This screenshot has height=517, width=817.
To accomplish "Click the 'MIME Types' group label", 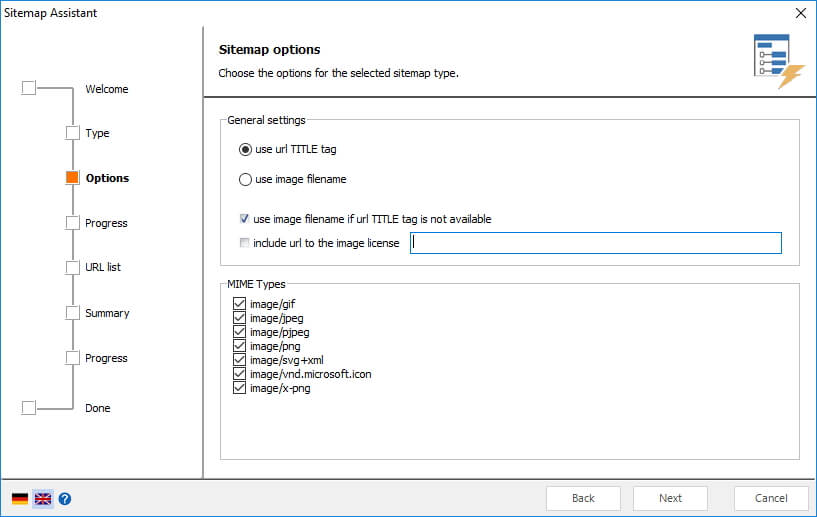I will coord(256,284).
